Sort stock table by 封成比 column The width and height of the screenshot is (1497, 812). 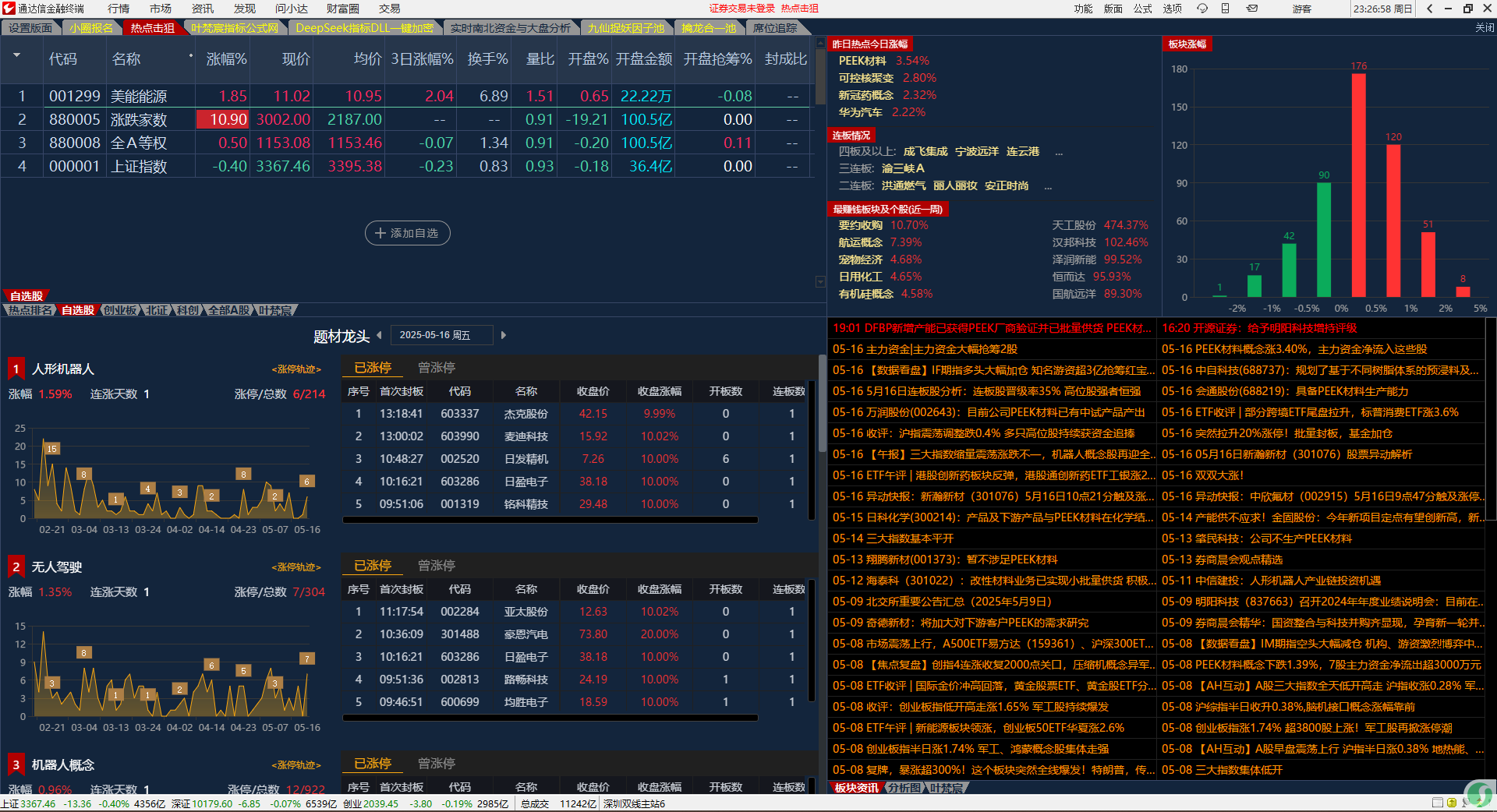(785, 59)
